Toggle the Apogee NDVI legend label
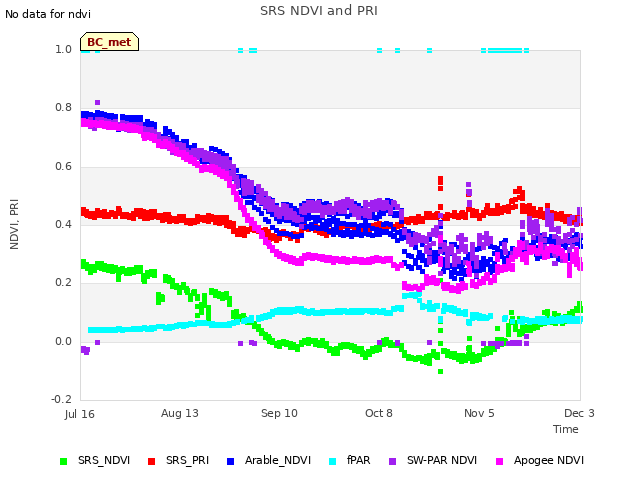 pos(549,460)
